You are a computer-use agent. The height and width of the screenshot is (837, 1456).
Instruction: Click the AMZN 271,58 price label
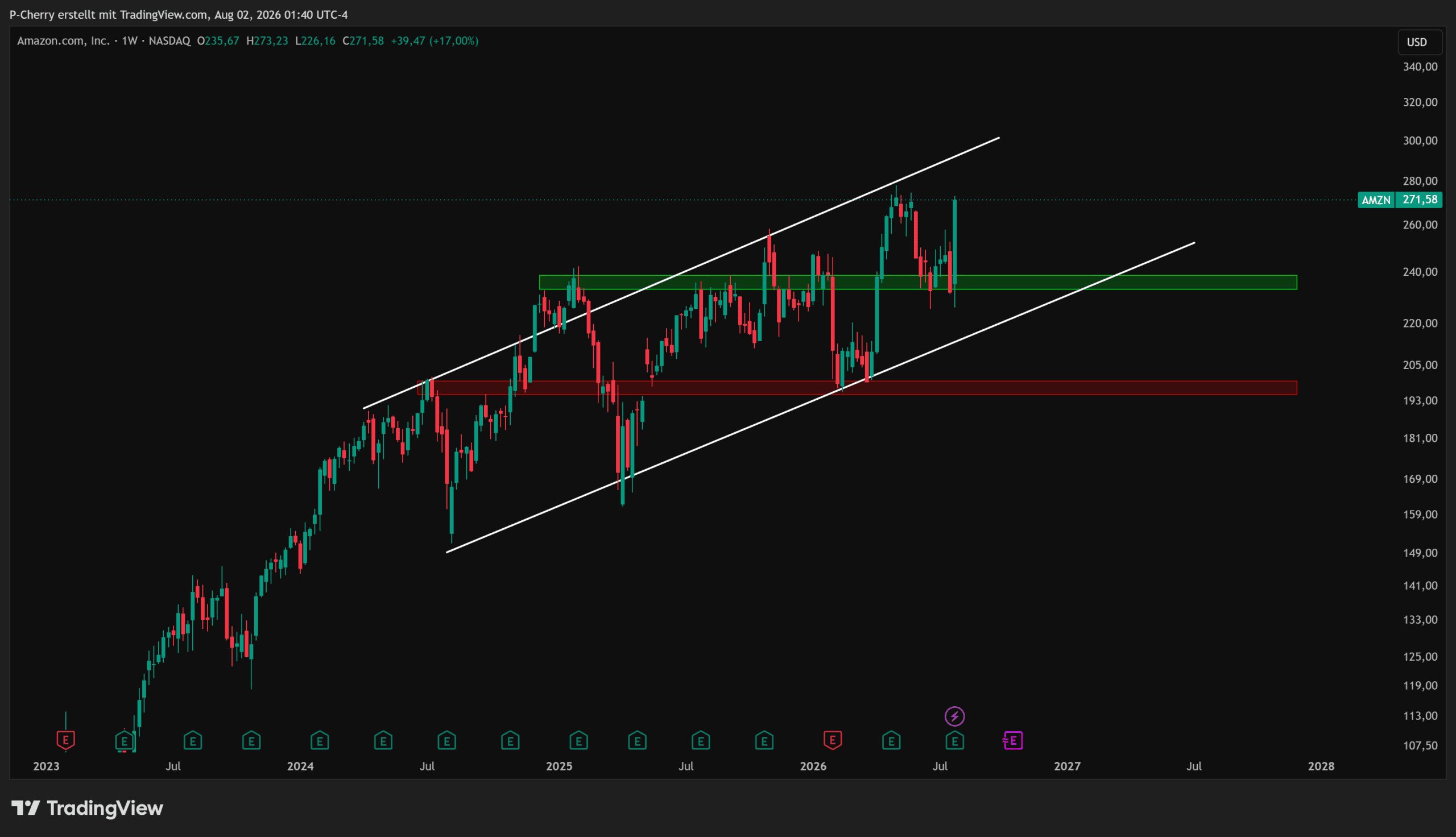(x=1400, y=200)
